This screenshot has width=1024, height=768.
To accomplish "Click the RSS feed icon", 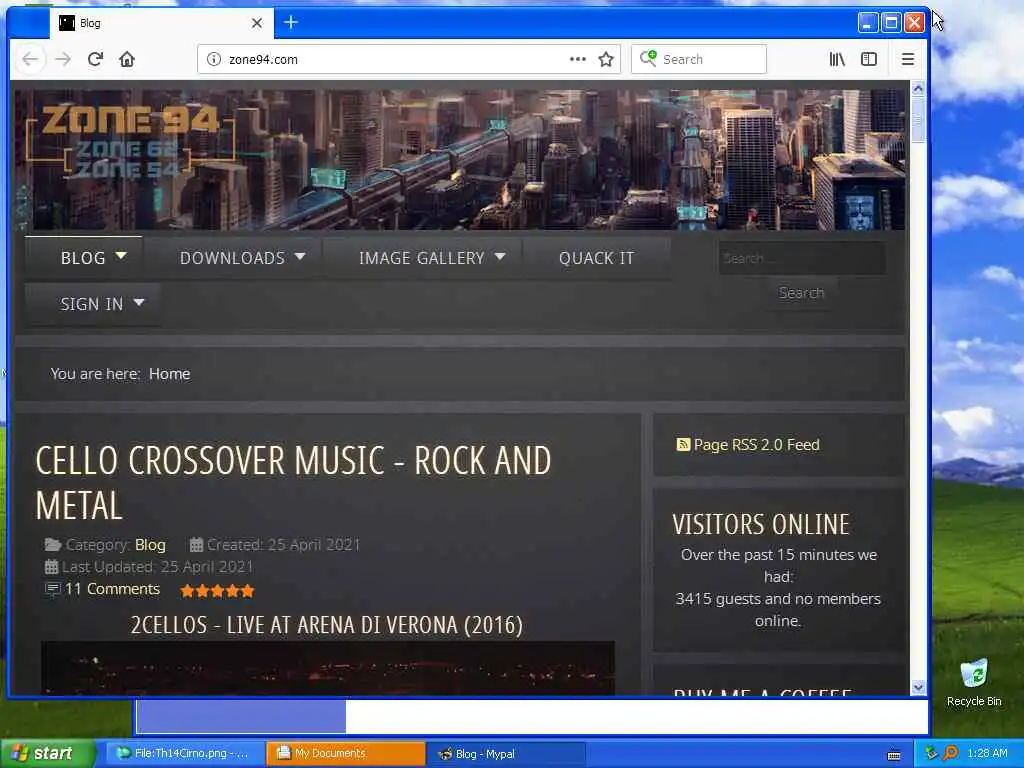I will pyautogui.click(x=683, y=445).
